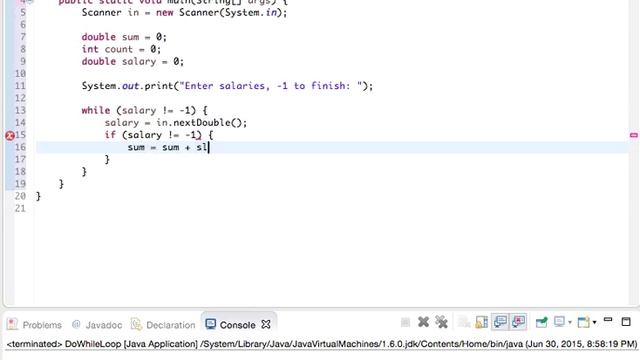Click the Clear Console icon
The image size is (640, 360).
click(464, 322)
